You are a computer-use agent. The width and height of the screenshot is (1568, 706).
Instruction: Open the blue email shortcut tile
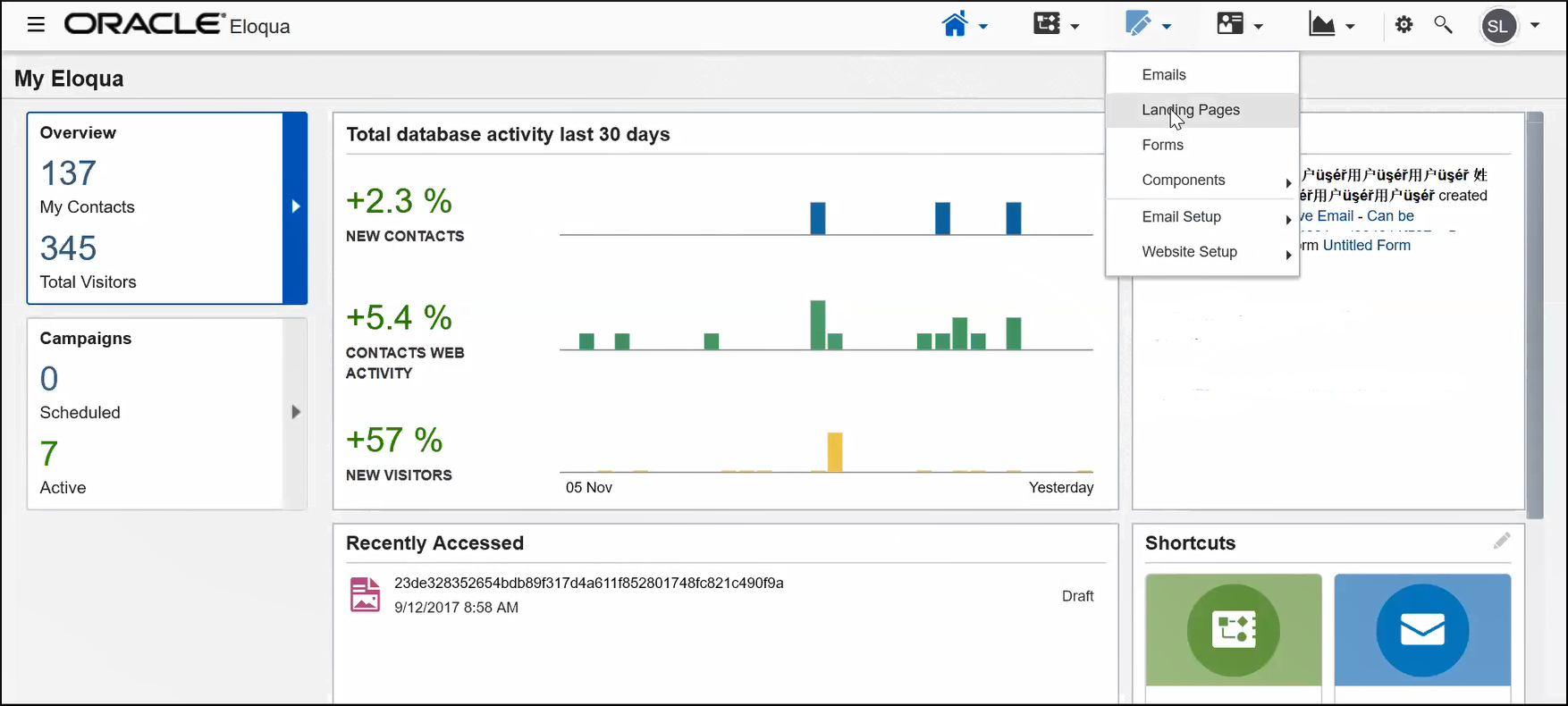click(x=1422, y=630)
